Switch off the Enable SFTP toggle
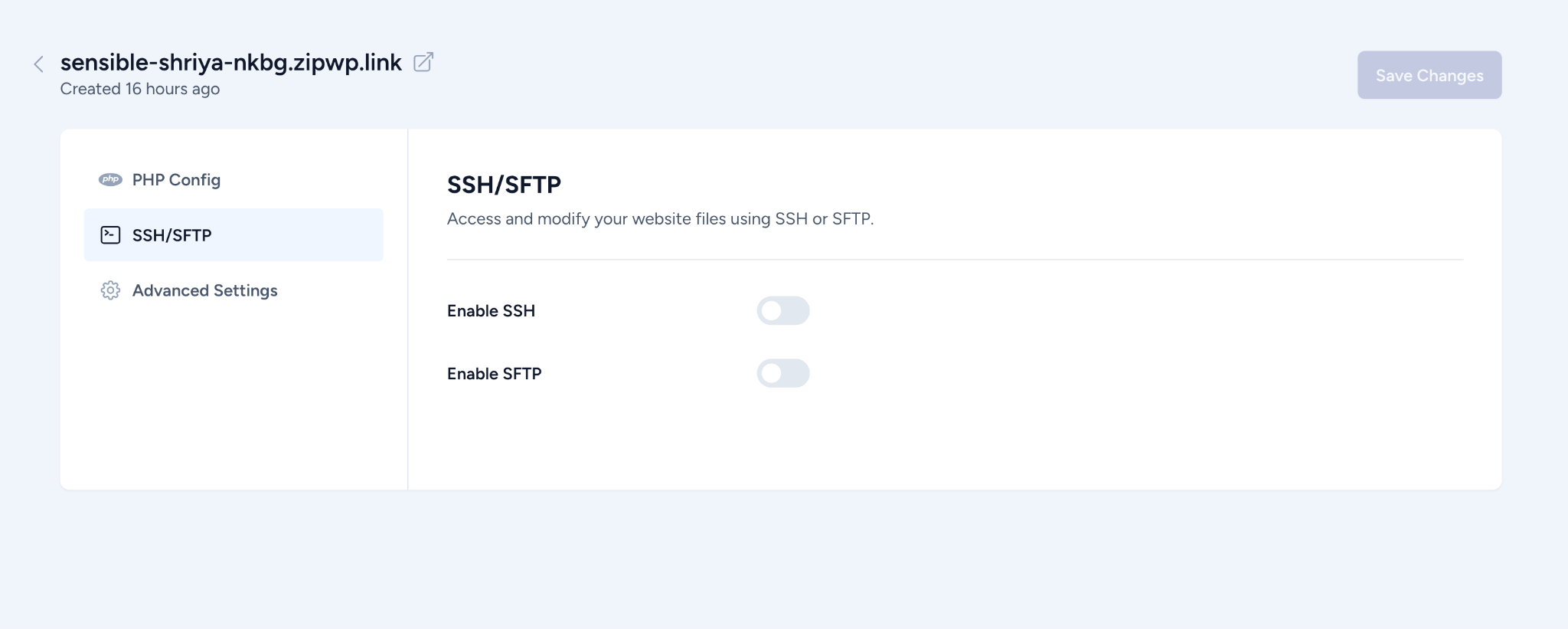The width and height of the screenshot is (1568, 629). (783, 373)
